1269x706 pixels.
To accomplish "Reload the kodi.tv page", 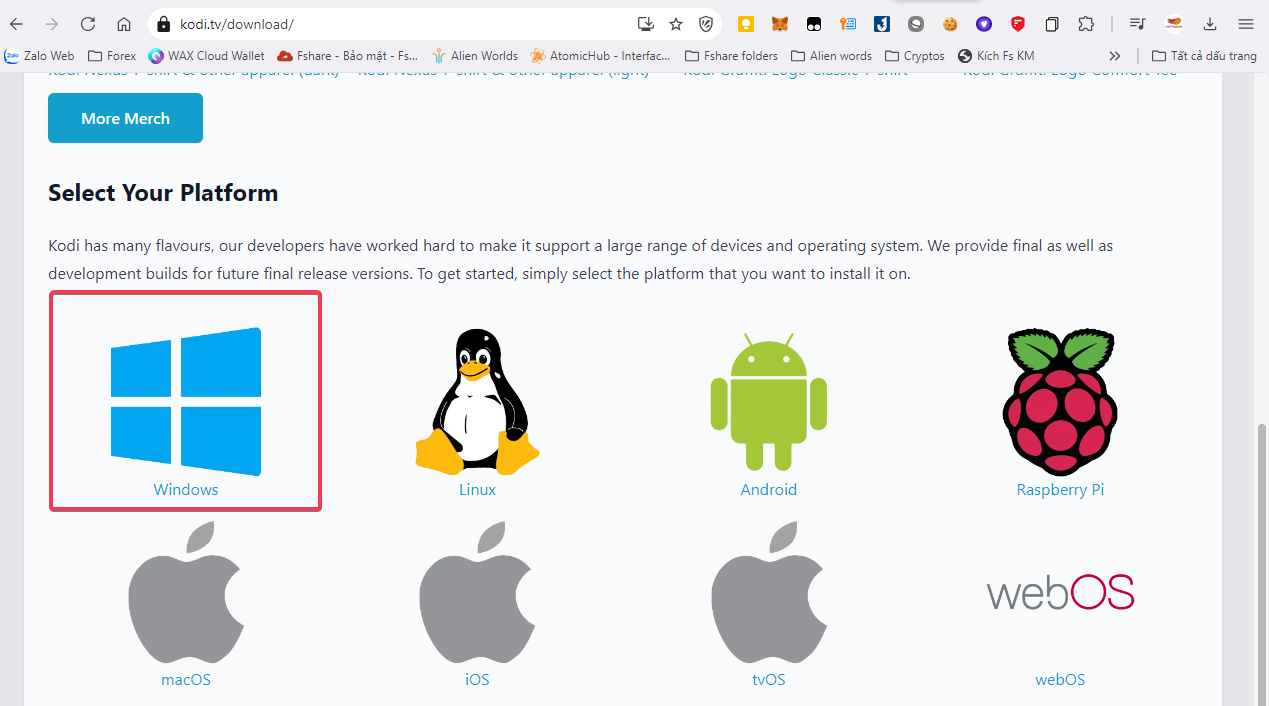I will coord(88,24).
